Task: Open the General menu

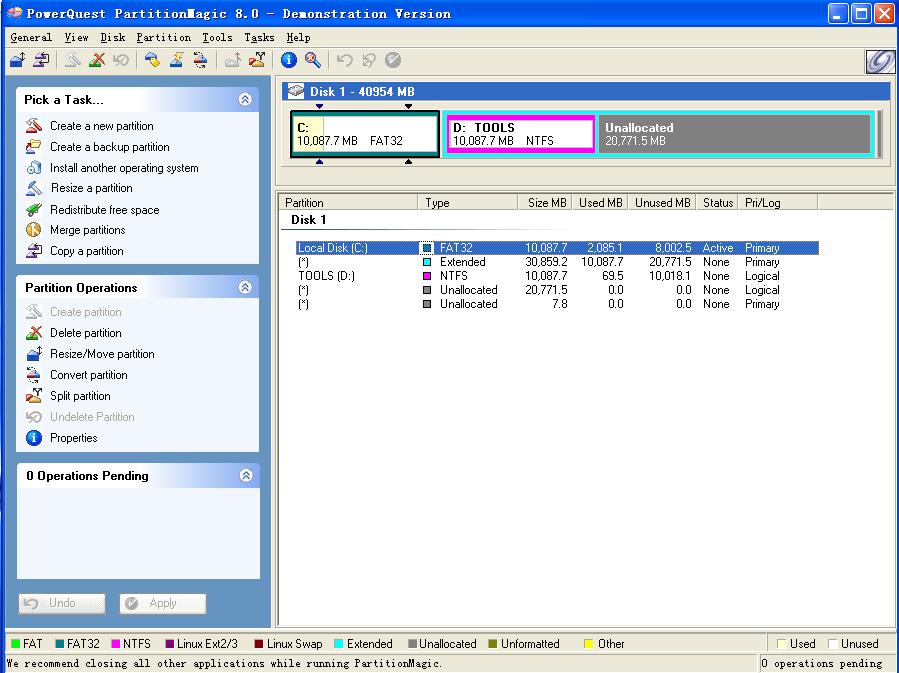Action: 31,37
